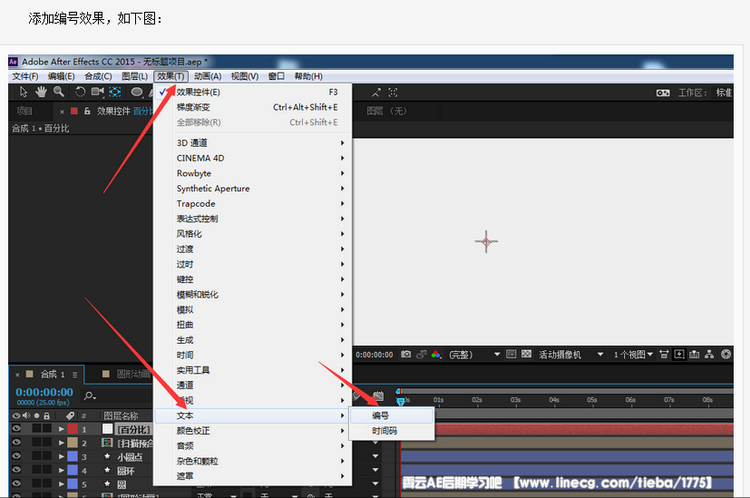The height and width of the screenshot is (498, 750).
Task: Hide layer 1 百分比 with eye icon
Action: coord(17,429)
